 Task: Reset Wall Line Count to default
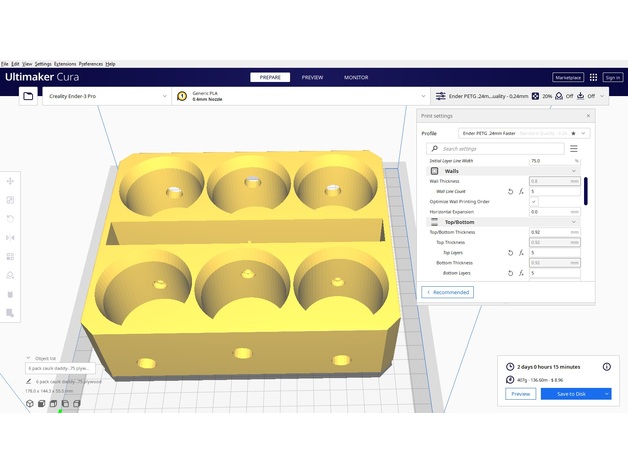click(x=510, y=191)
